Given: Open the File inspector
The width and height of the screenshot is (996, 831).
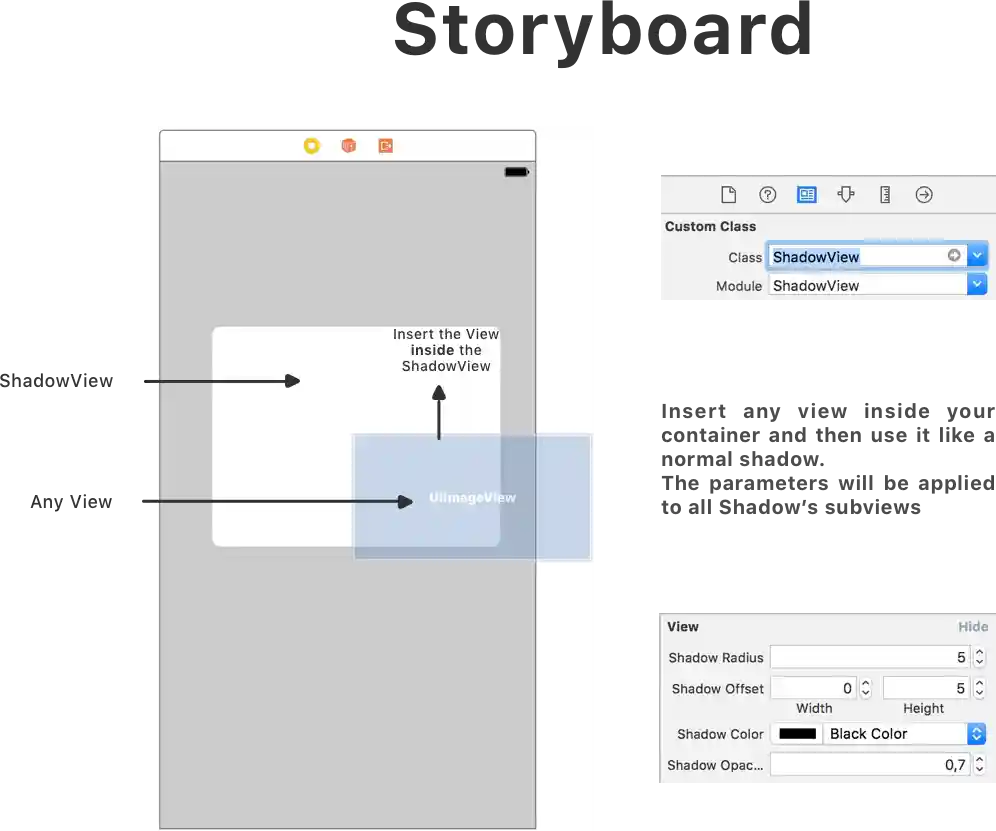Looking at the screenshot, I should pyautogui.click(x=729, y=194).
